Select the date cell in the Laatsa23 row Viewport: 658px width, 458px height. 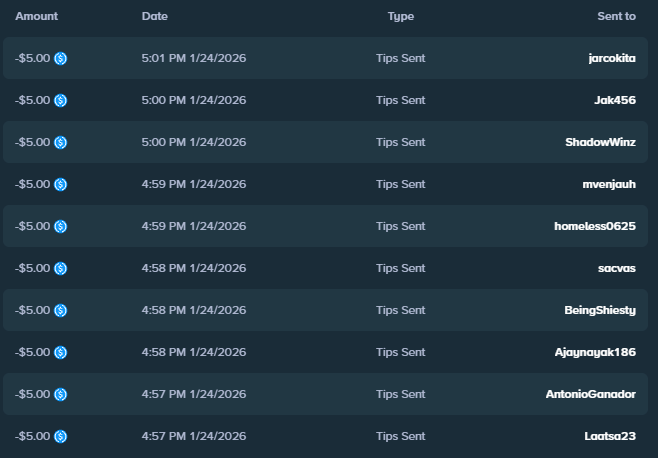click(x=194, y=436)
